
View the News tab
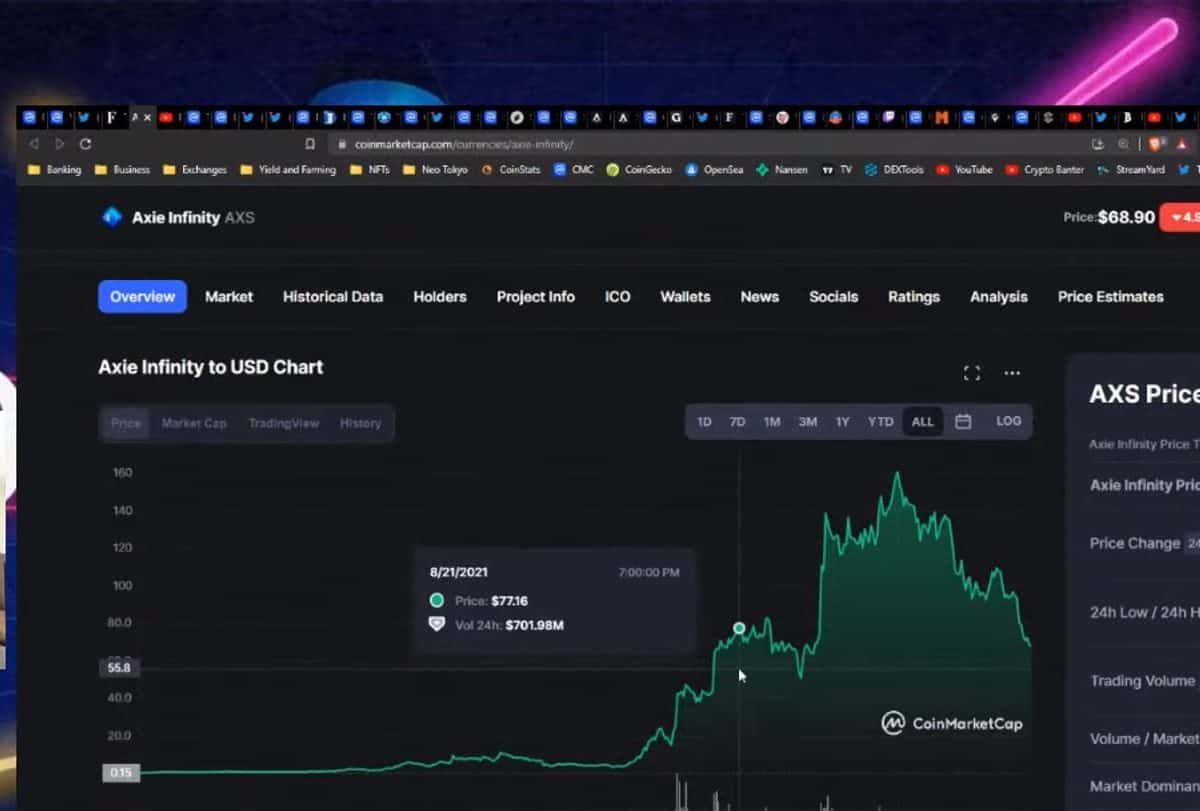(760, 296)
